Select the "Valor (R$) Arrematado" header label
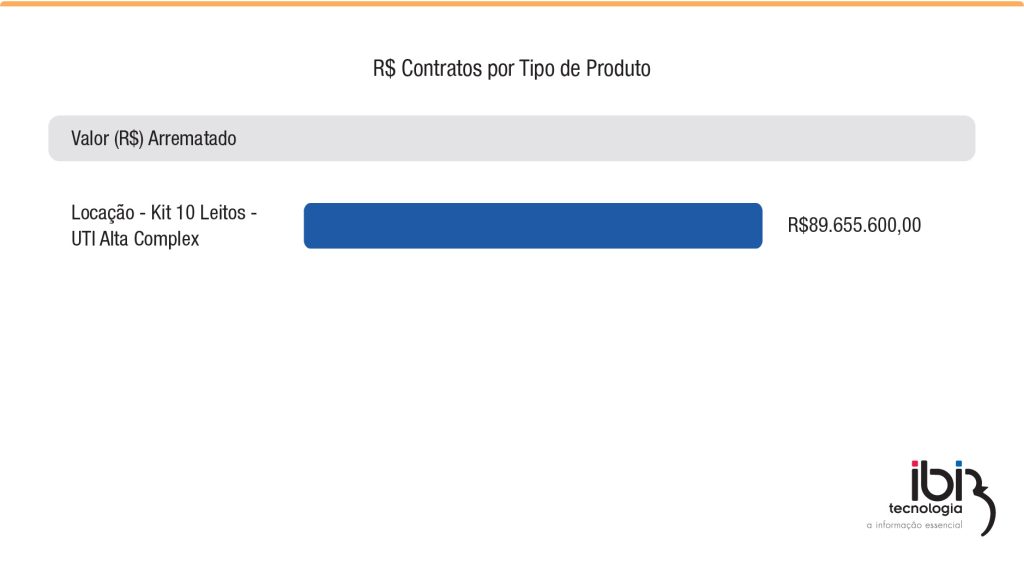1024x561 pixels. (154, 139)
